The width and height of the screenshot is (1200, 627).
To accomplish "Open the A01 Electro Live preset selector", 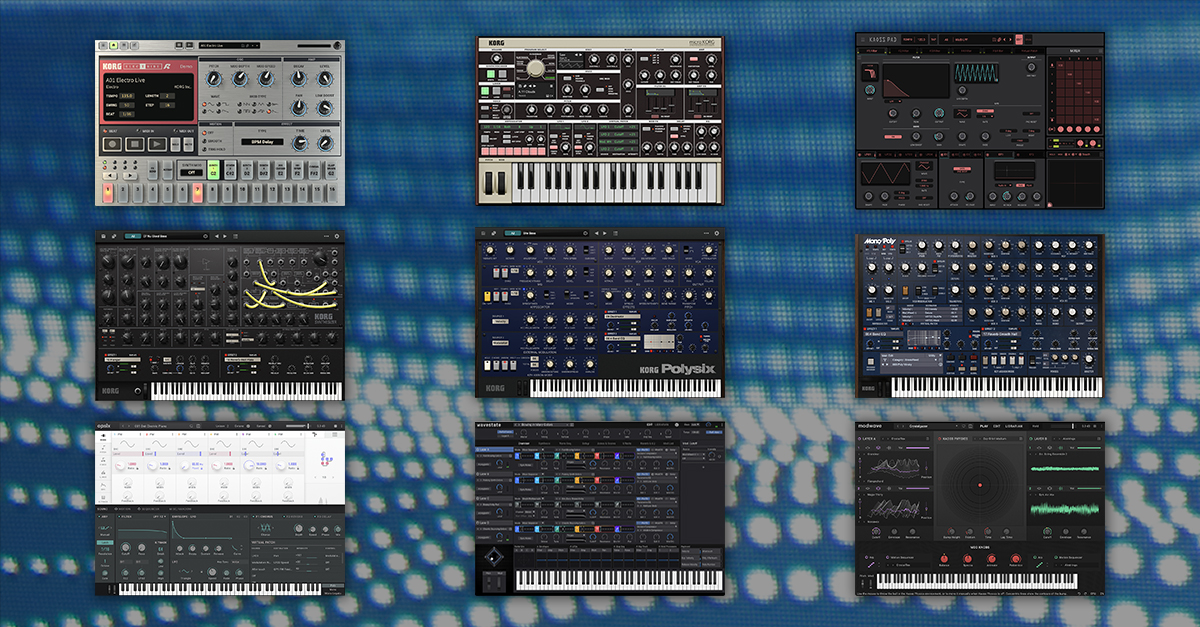I will (228, 45).
